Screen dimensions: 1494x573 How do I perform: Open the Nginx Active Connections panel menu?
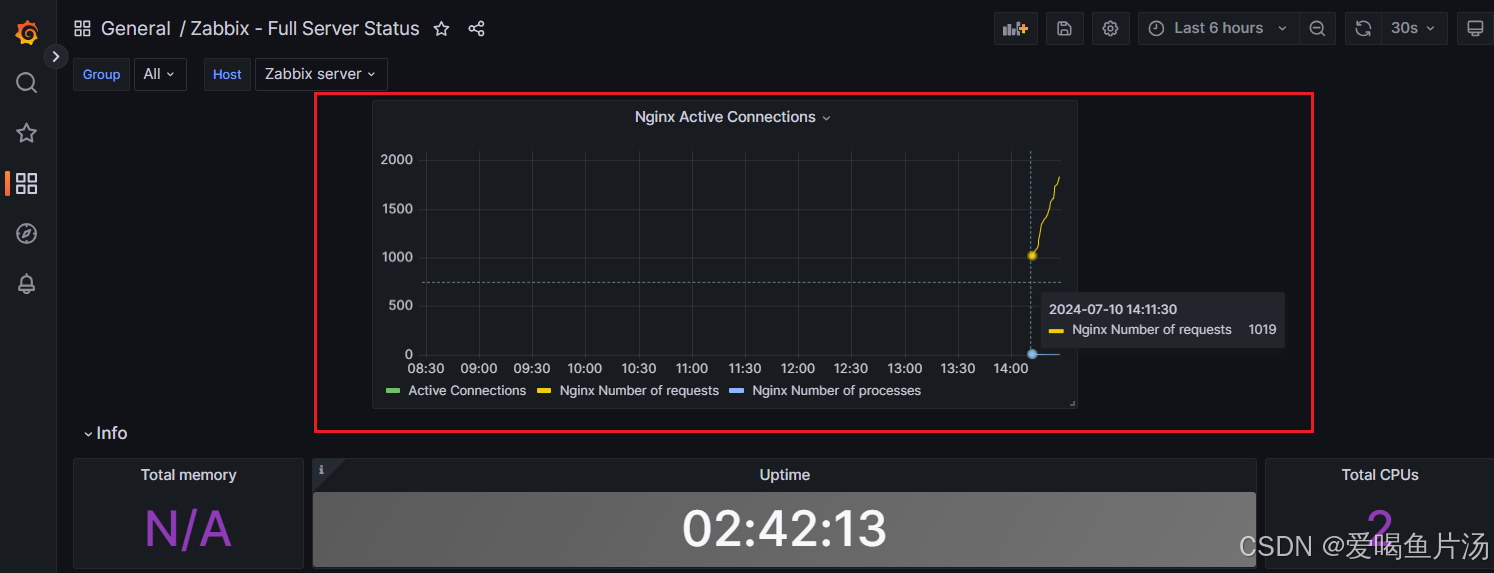tap(733, 117)
